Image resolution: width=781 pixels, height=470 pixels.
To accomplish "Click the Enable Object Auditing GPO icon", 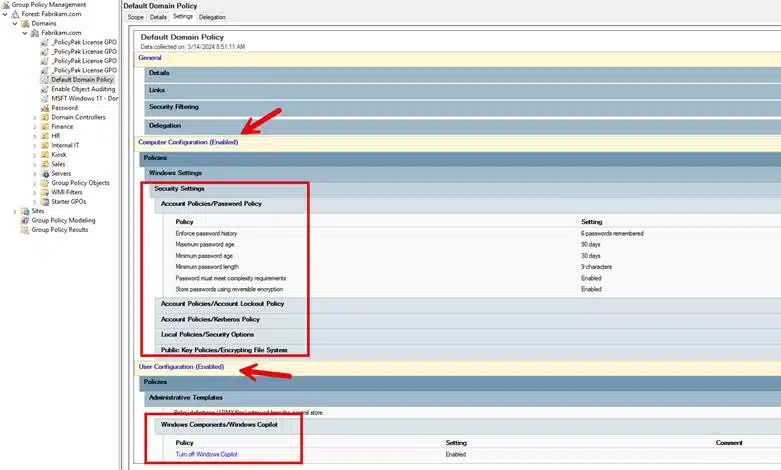I will point(44,89).
